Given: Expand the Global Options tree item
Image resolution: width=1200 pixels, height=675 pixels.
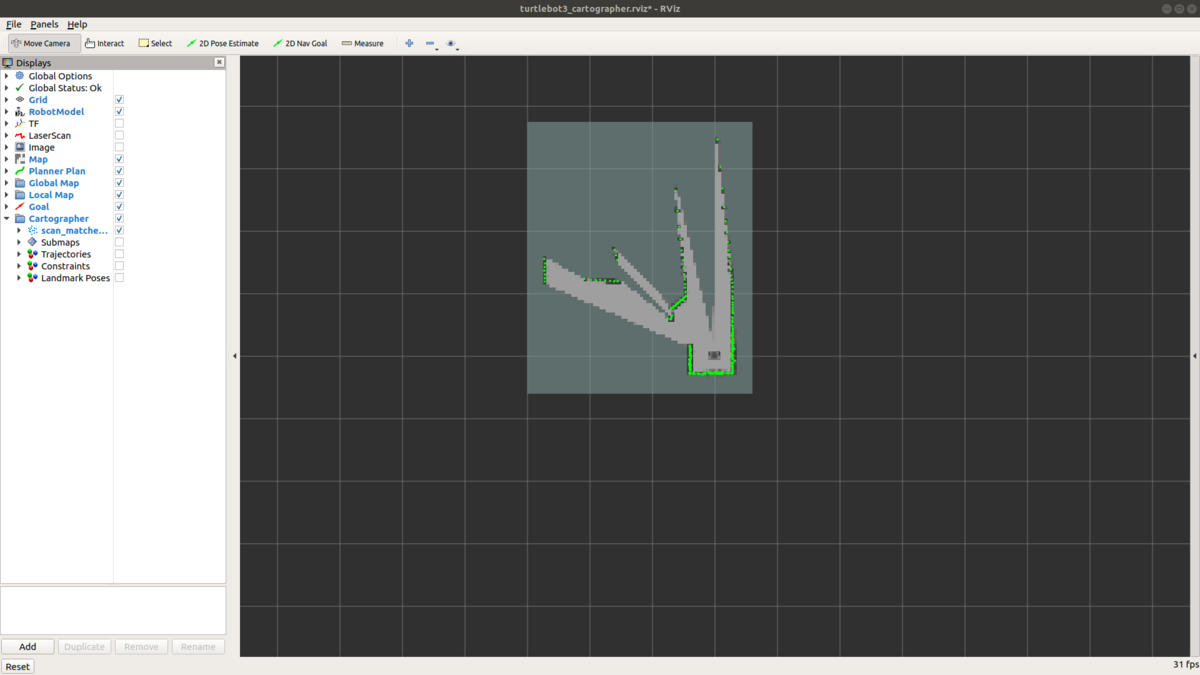Looking at the screenshot, I should 7,75.
